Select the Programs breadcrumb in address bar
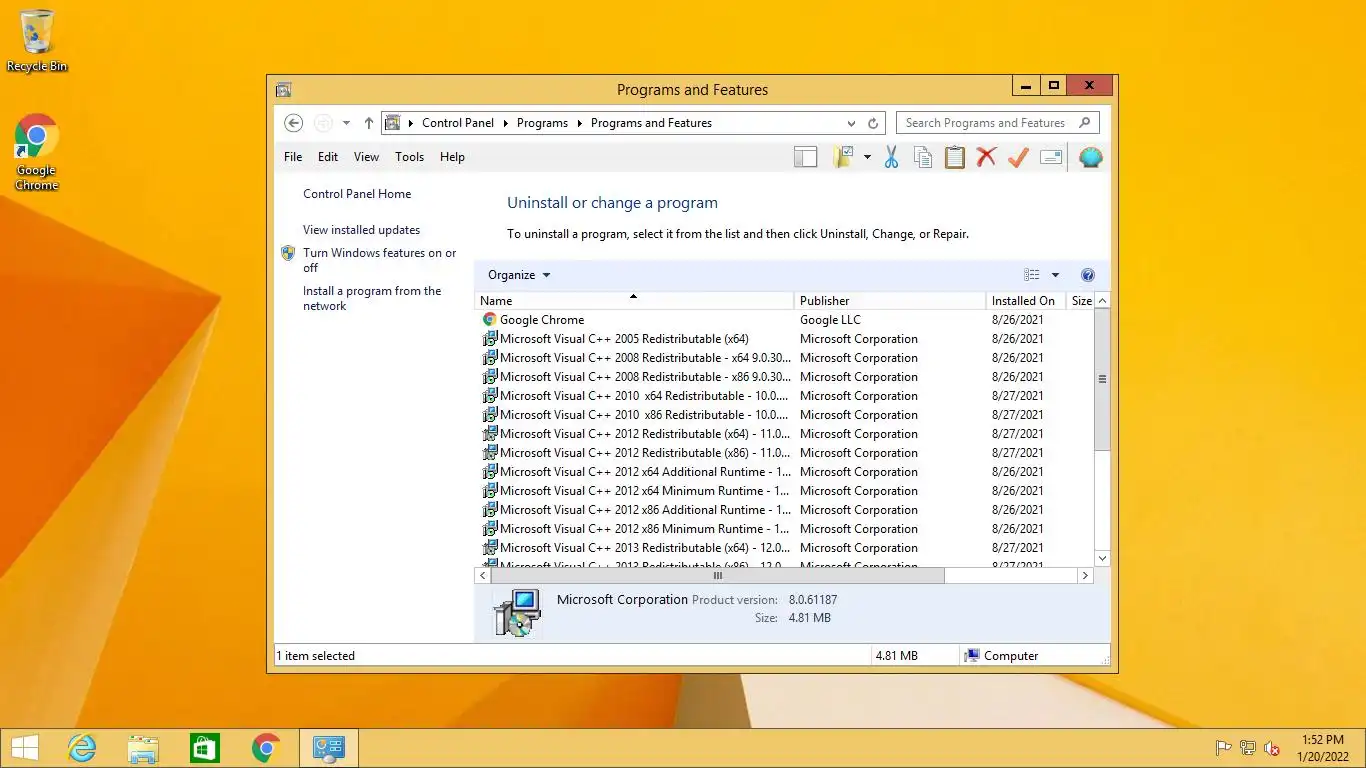The width and height of the screenshot is (1366, 768). pos(542,123)
